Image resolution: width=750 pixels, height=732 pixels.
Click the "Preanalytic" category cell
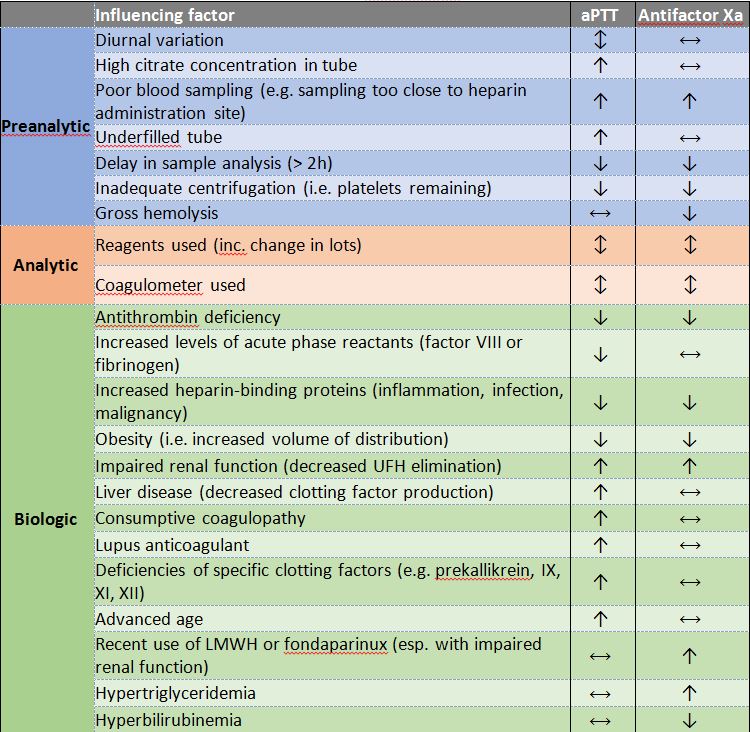tap(46, 127)
